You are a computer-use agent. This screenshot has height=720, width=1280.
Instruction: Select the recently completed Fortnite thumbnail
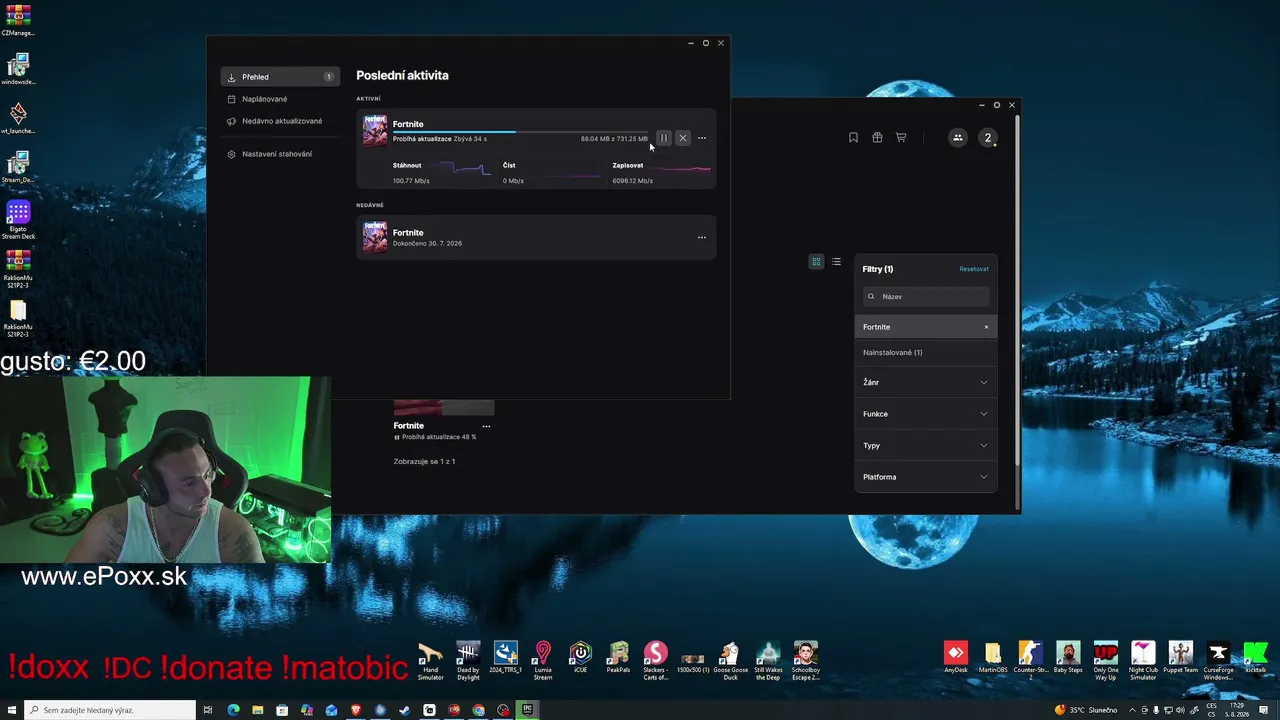coord(375,237)
